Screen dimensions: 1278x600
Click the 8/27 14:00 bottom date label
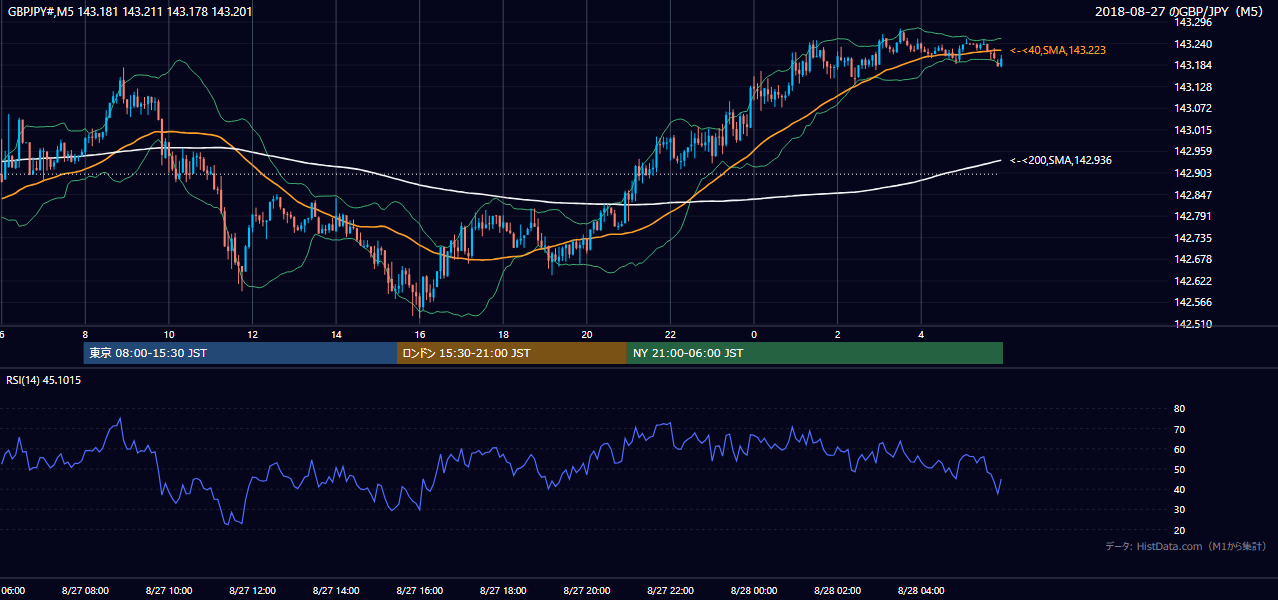point(335,591)
